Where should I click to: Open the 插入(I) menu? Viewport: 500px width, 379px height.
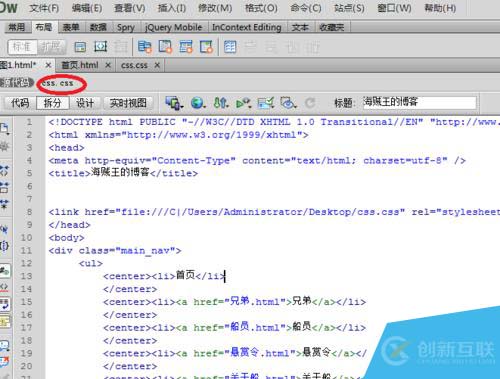point(171,8)
